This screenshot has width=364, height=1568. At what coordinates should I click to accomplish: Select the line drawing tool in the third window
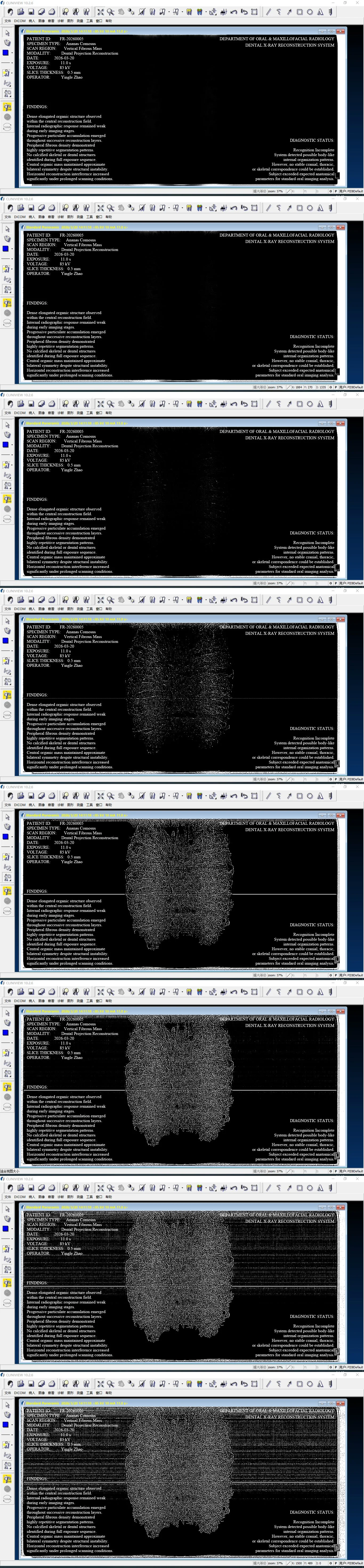tap(268, 404)
